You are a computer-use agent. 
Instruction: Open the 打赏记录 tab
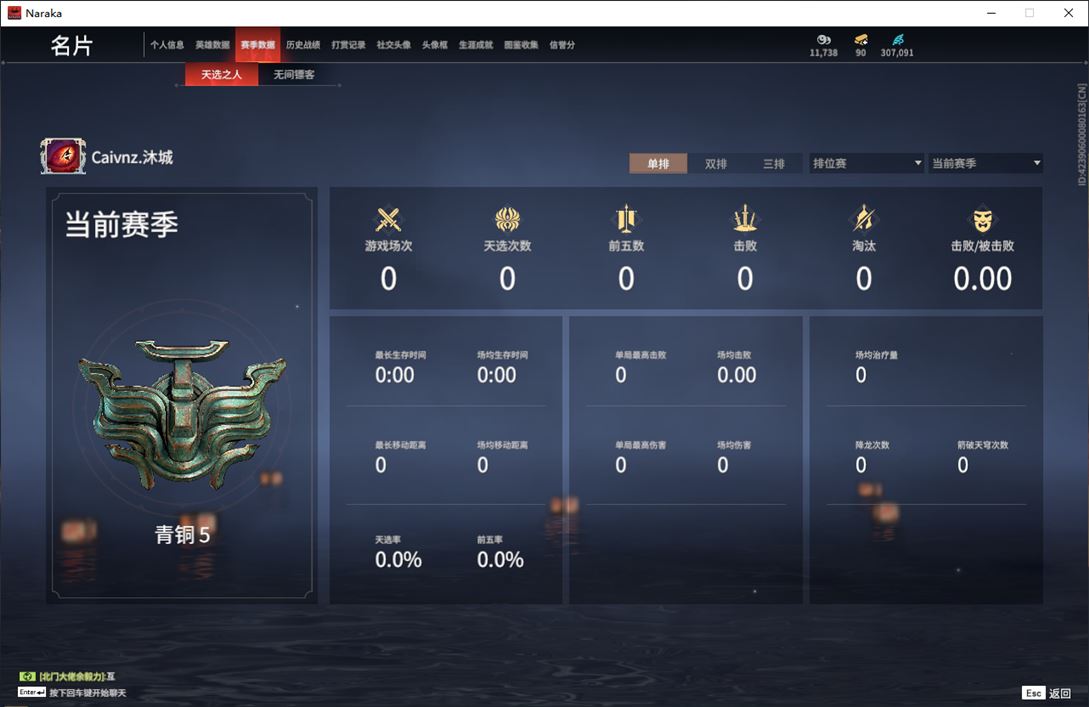[348, 45]
